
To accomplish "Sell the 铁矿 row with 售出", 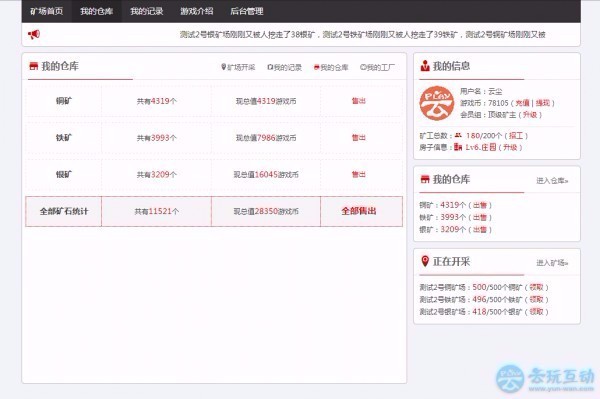I will click(x=359, y=138).
